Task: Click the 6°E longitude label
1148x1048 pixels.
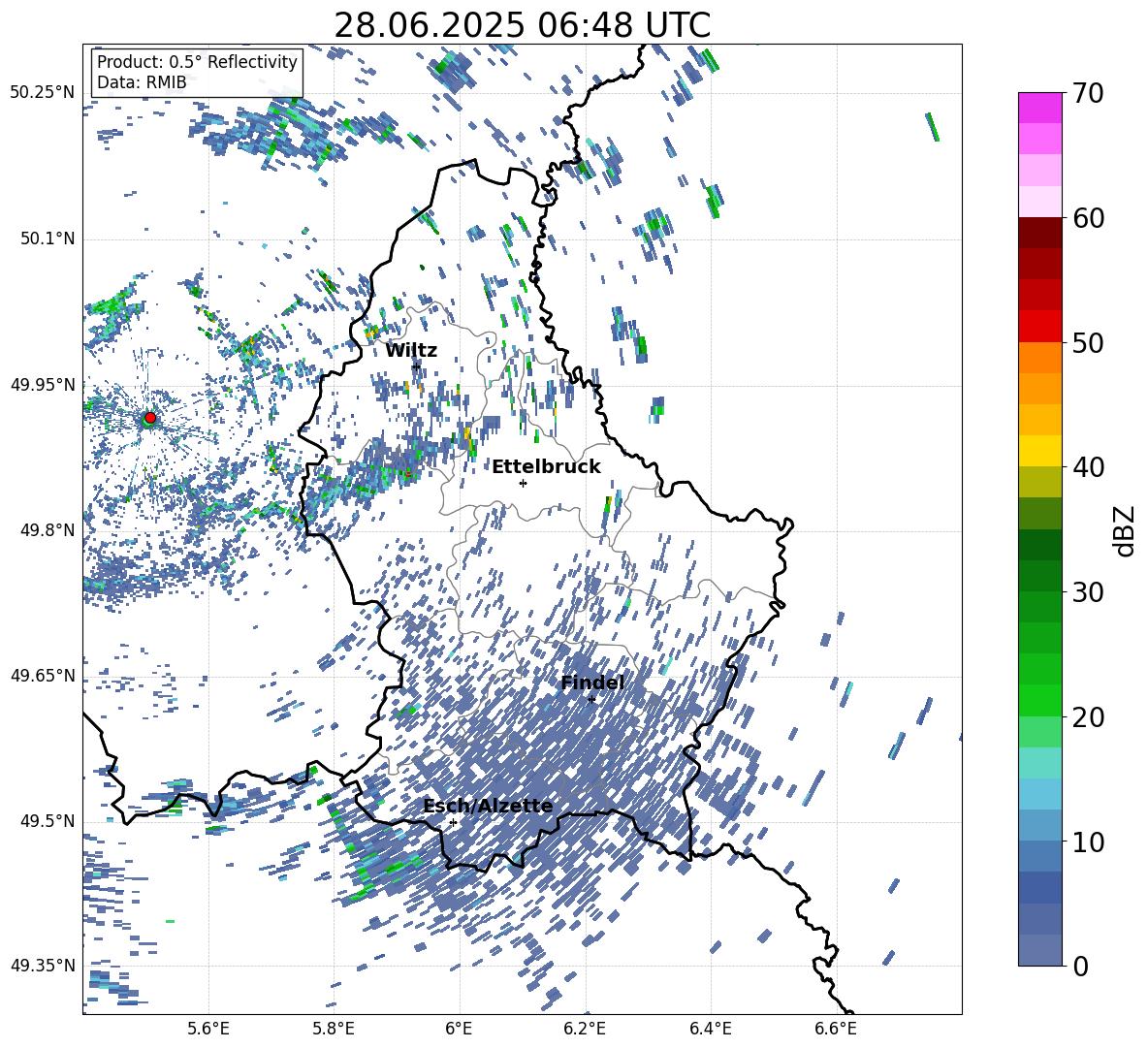Action: (459, 1029)
